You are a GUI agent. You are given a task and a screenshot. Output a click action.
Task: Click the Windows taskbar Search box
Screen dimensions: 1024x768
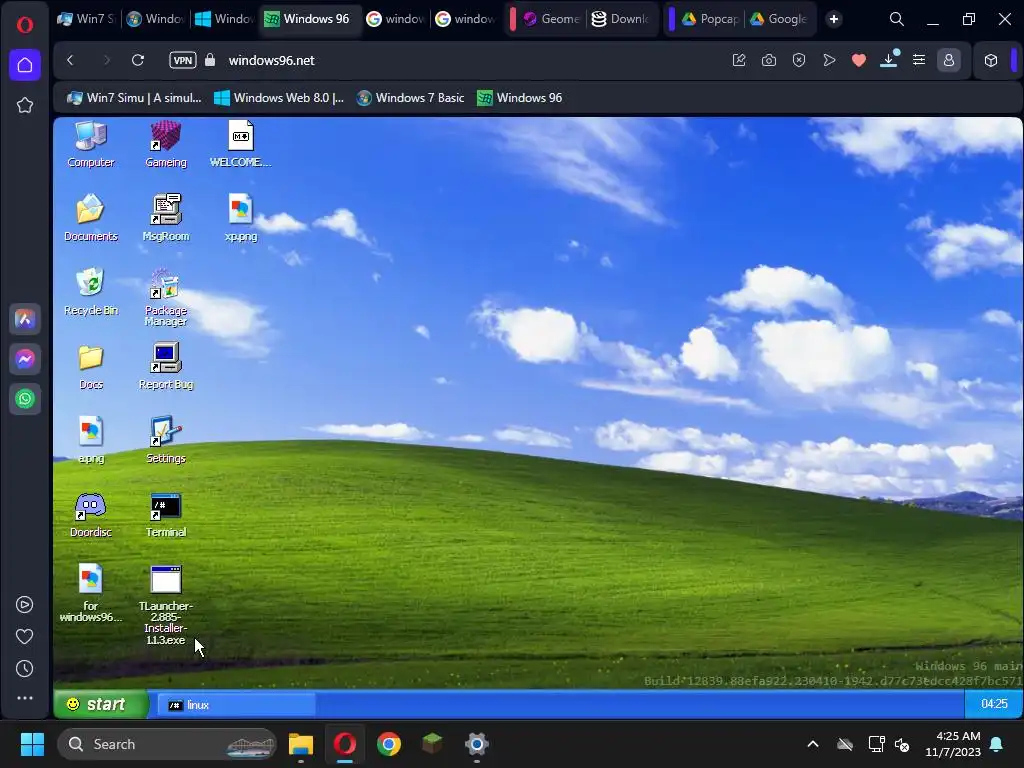[167, 744]
